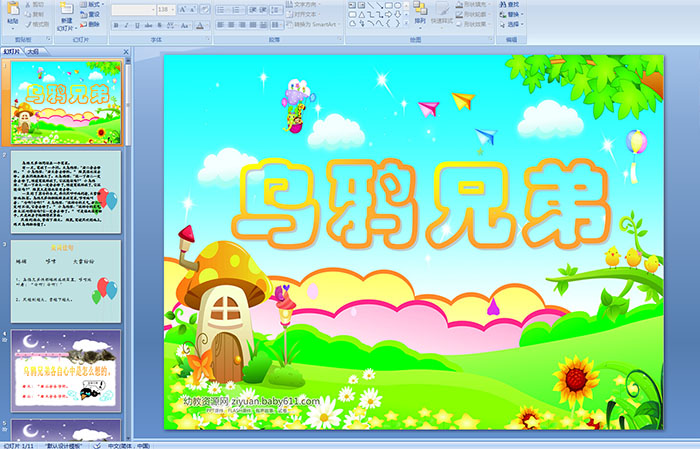Open the Drawing group dialog launcher
700x449 pixels.
491,39
